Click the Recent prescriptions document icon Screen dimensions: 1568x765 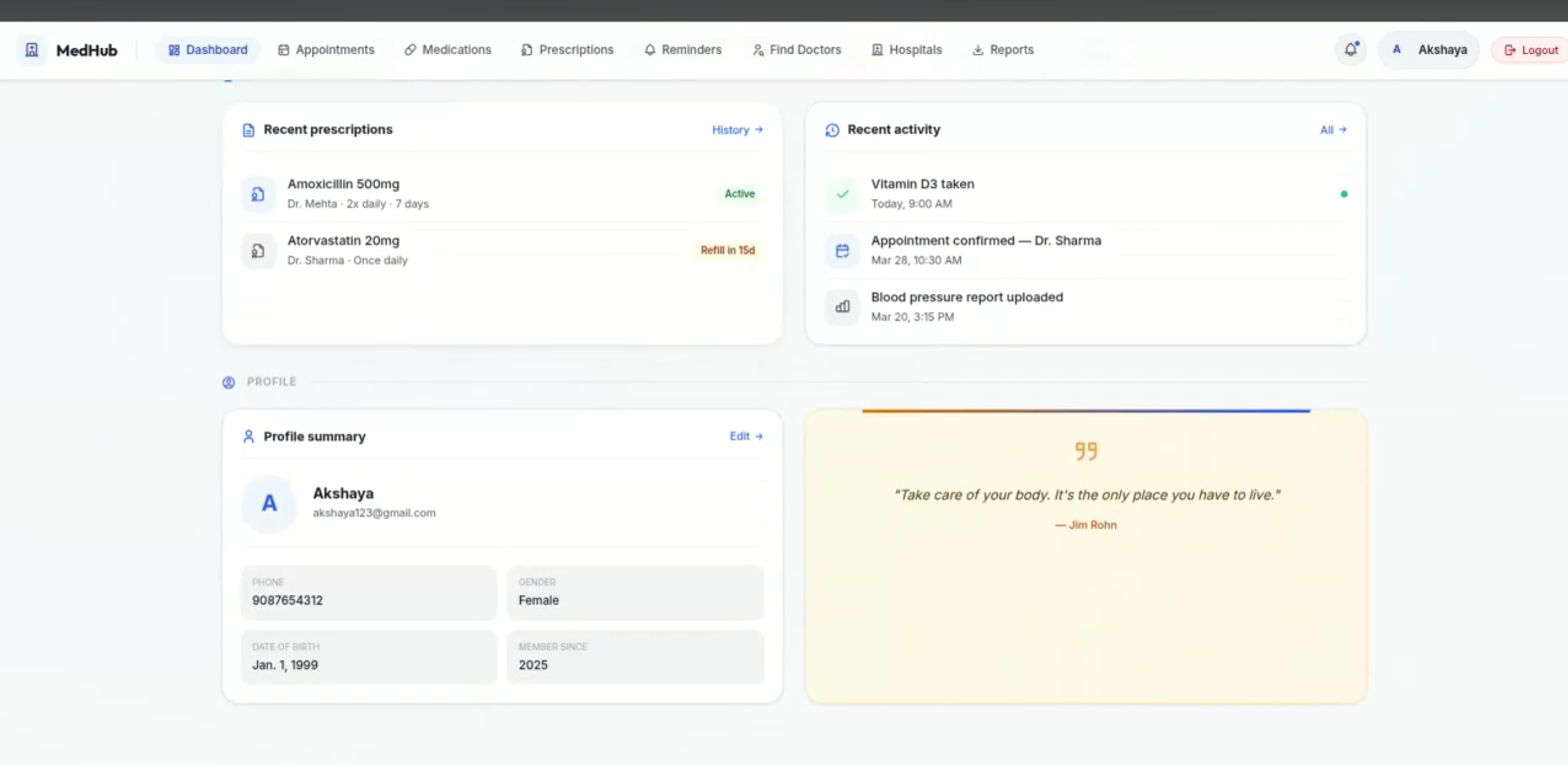point(248,130)
